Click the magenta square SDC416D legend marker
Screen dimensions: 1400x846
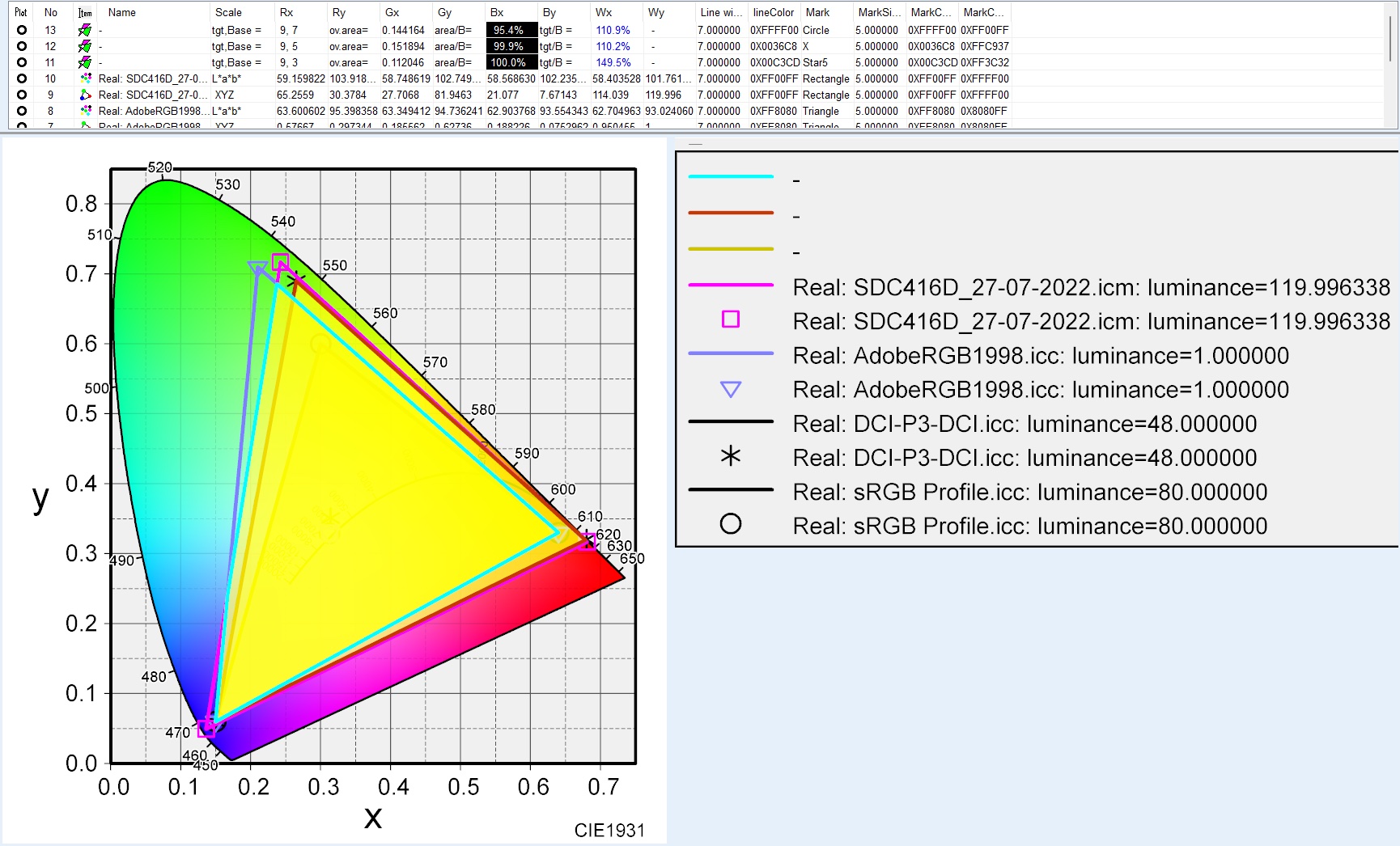[x=731, y=319]
